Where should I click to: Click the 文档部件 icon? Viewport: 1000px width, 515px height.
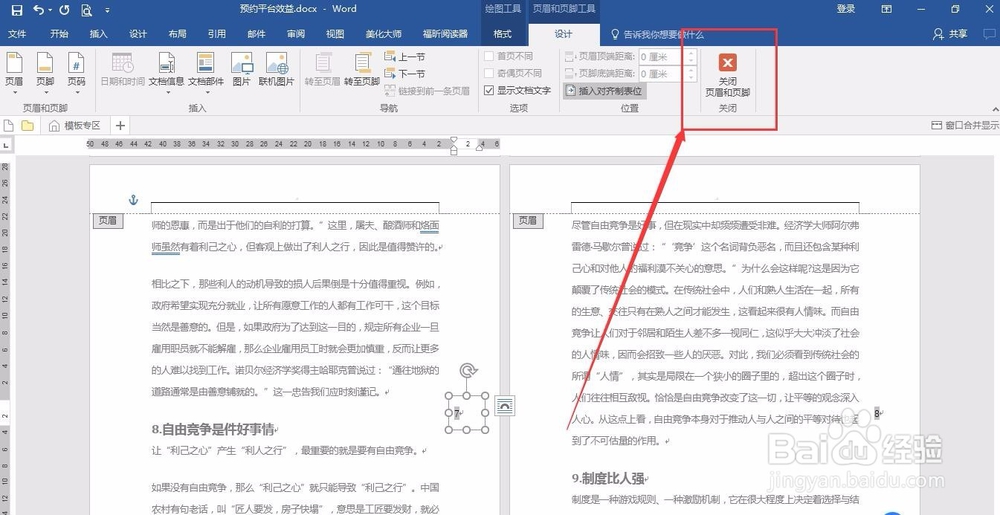(205, 62)
